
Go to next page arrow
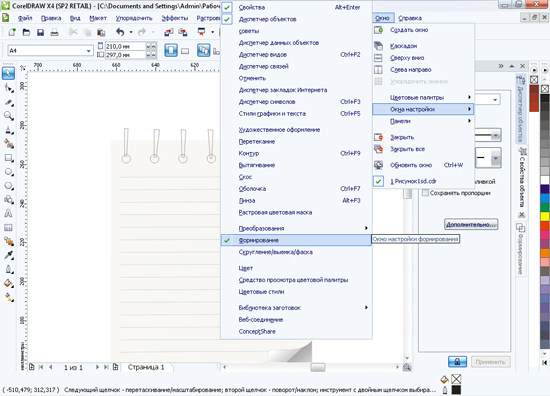97,367
